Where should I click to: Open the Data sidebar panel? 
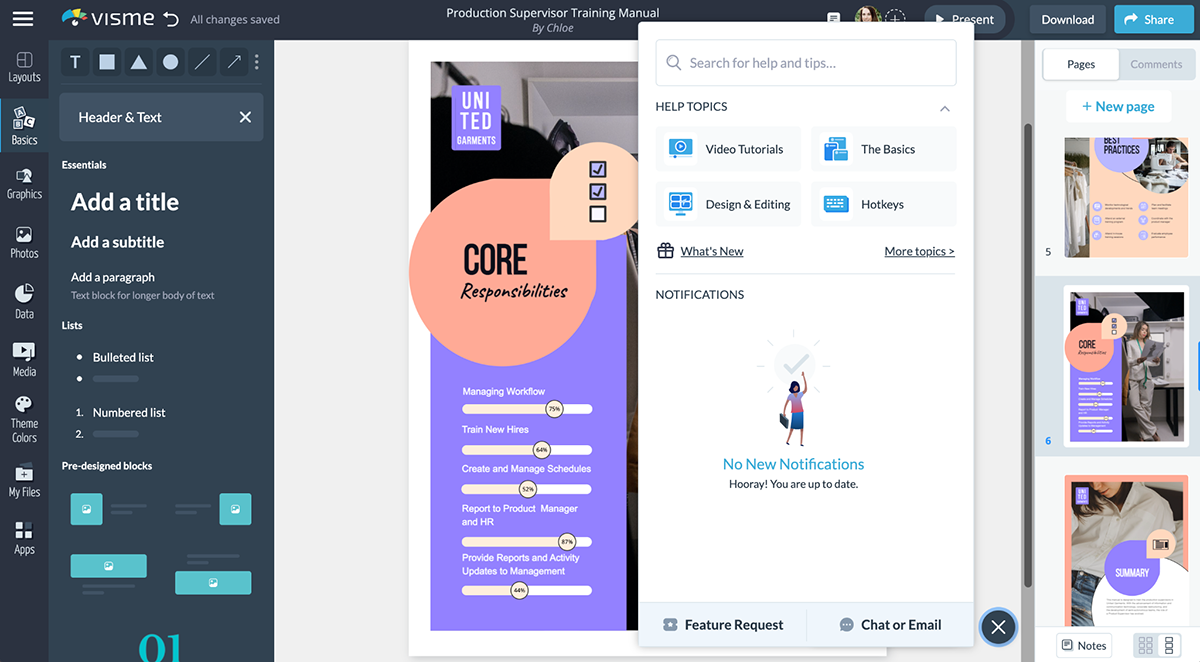[x=24, y=301]
